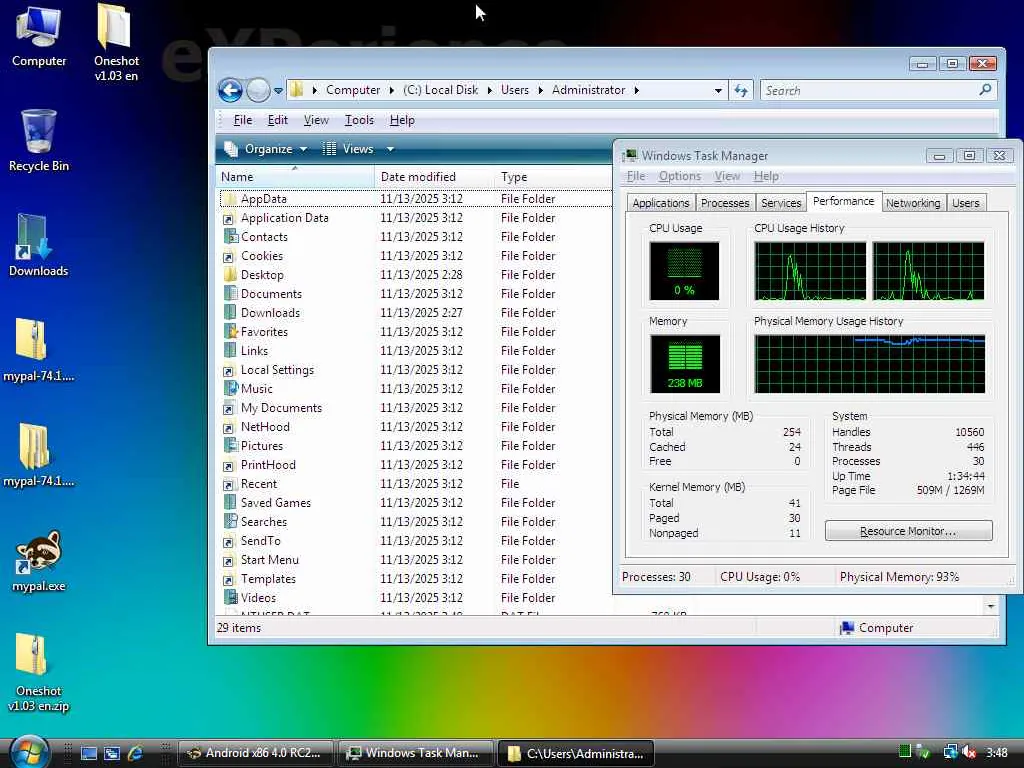
Task: Click the green CPU meter tray icon
Action: (904, 752)
